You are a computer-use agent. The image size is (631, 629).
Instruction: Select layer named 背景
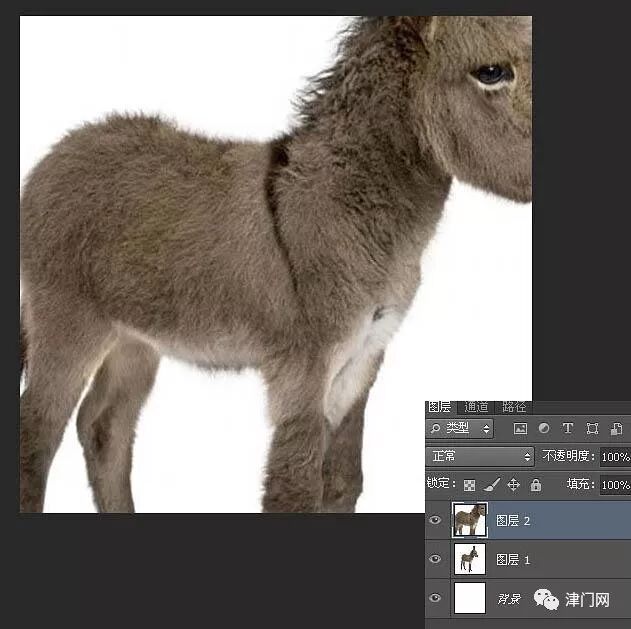coord(509,599)
